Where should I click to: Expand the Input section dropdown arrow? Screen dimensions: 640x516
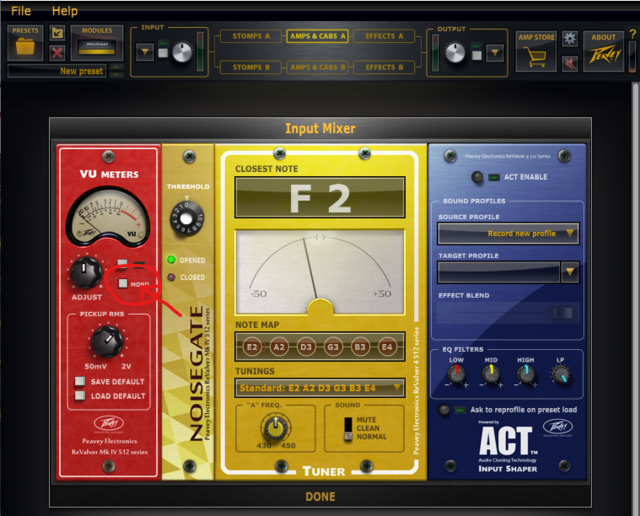(145, 52)
